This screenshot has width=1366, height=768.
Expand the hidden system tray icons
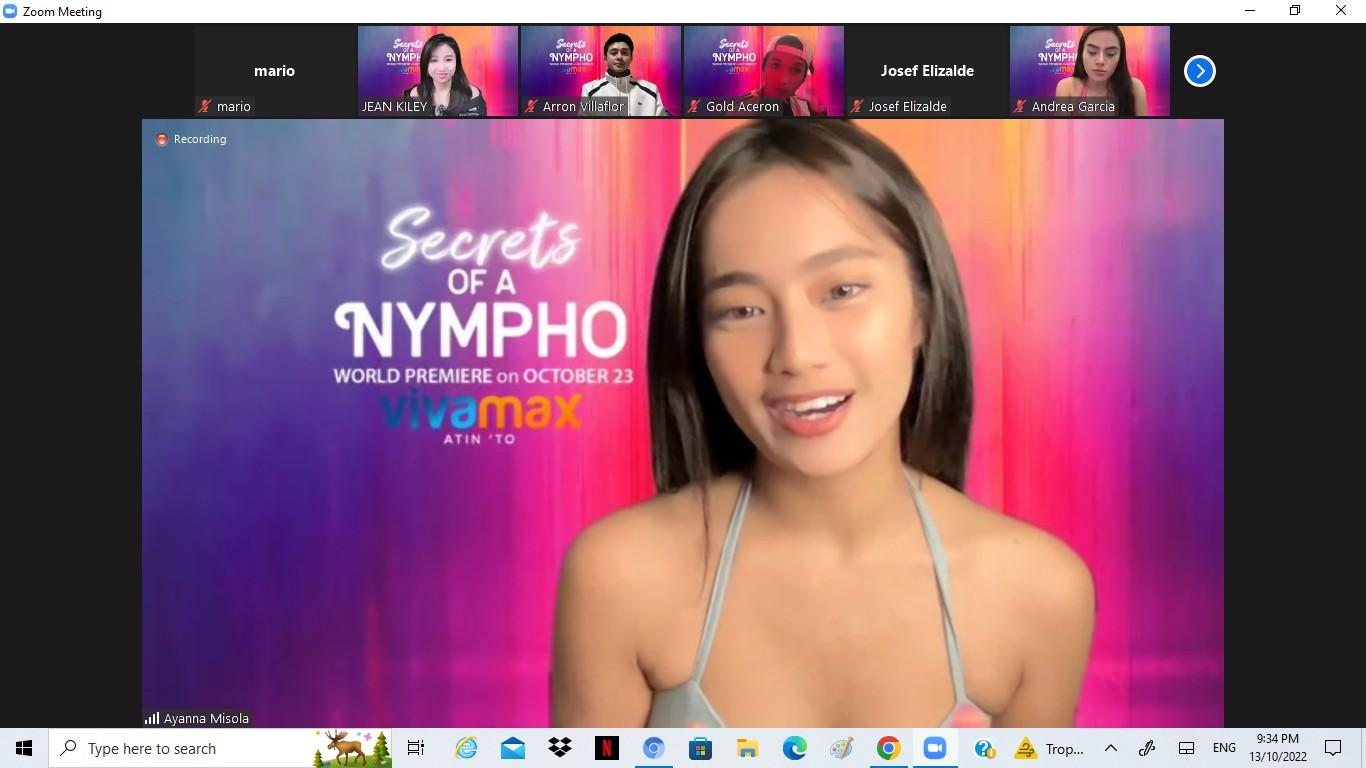click(x=1110, y=748)
